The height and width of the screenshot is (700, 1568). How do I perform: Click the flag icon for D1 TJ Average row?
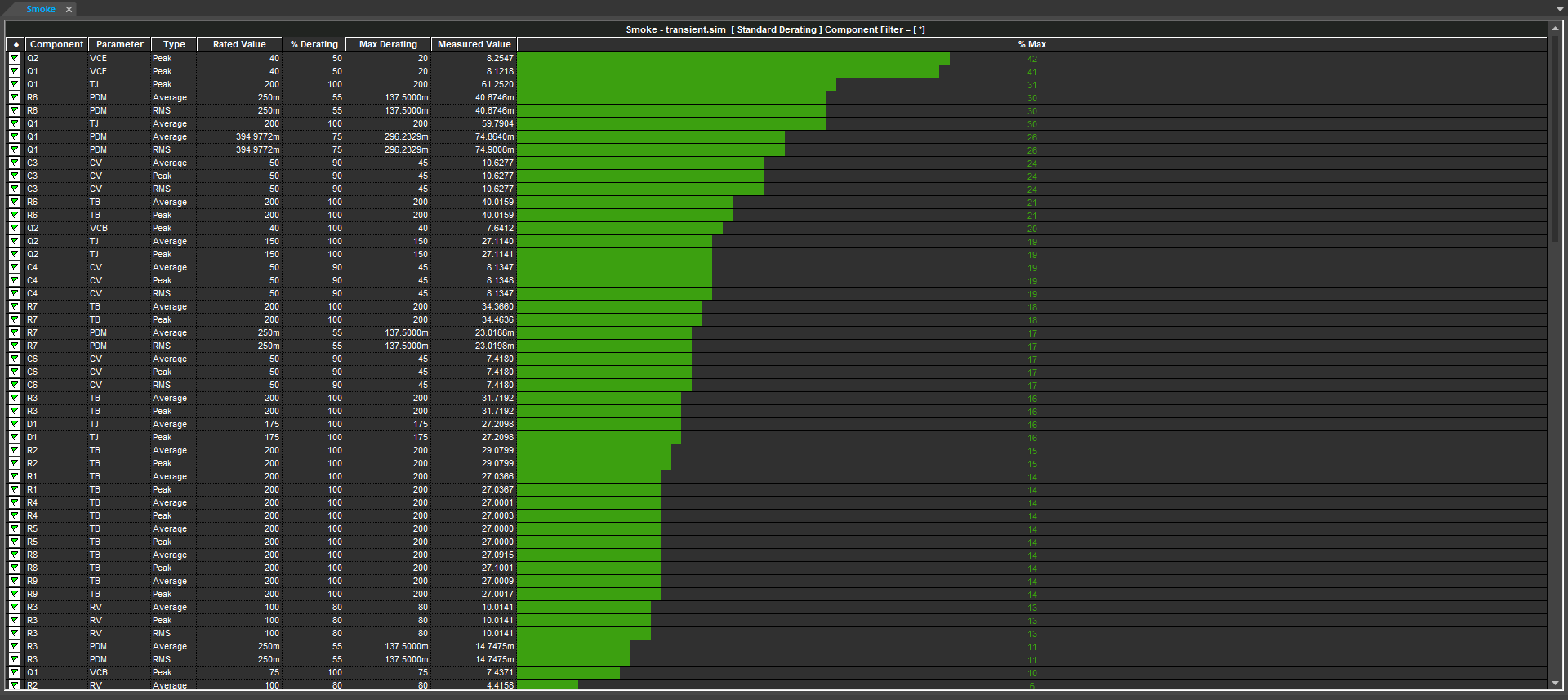(15, 425)
